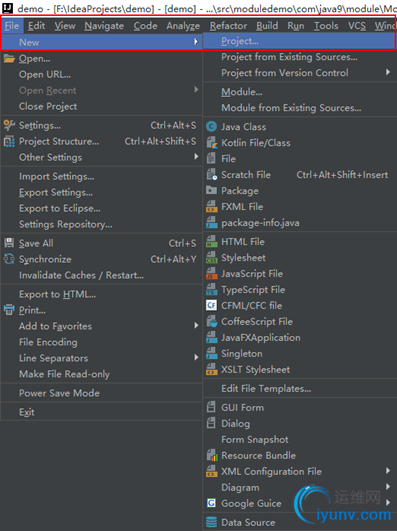Open the Run menu
This screenshot has width=397, height=531.
tap(296, 26)
